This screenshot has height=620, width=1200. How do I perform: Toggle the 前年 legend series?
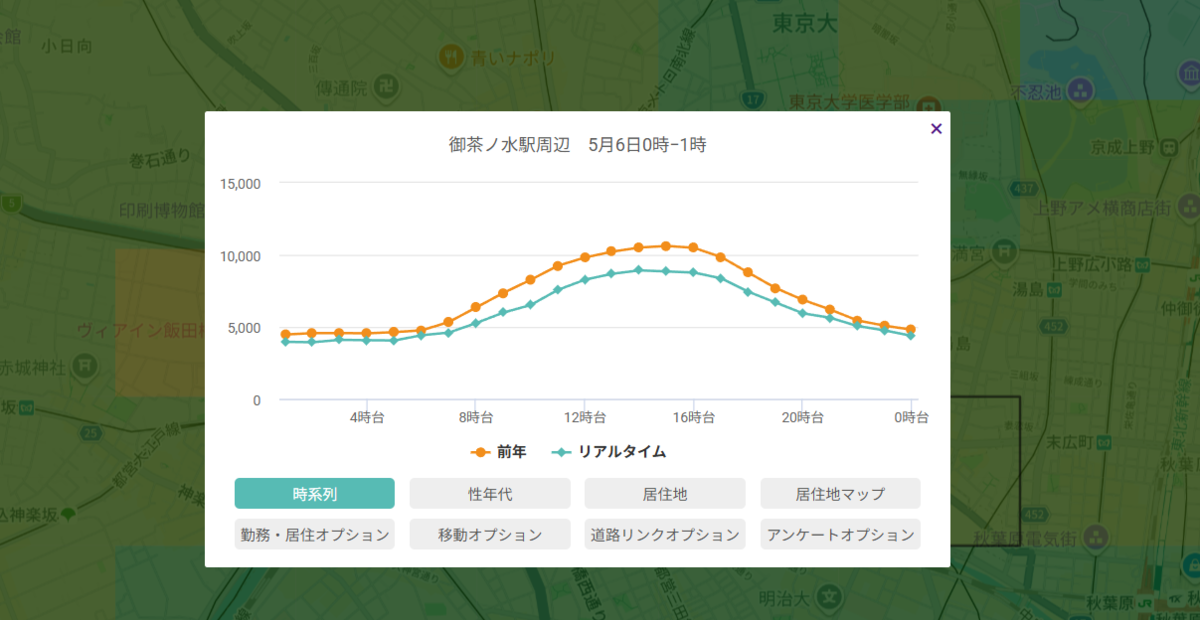498,452
